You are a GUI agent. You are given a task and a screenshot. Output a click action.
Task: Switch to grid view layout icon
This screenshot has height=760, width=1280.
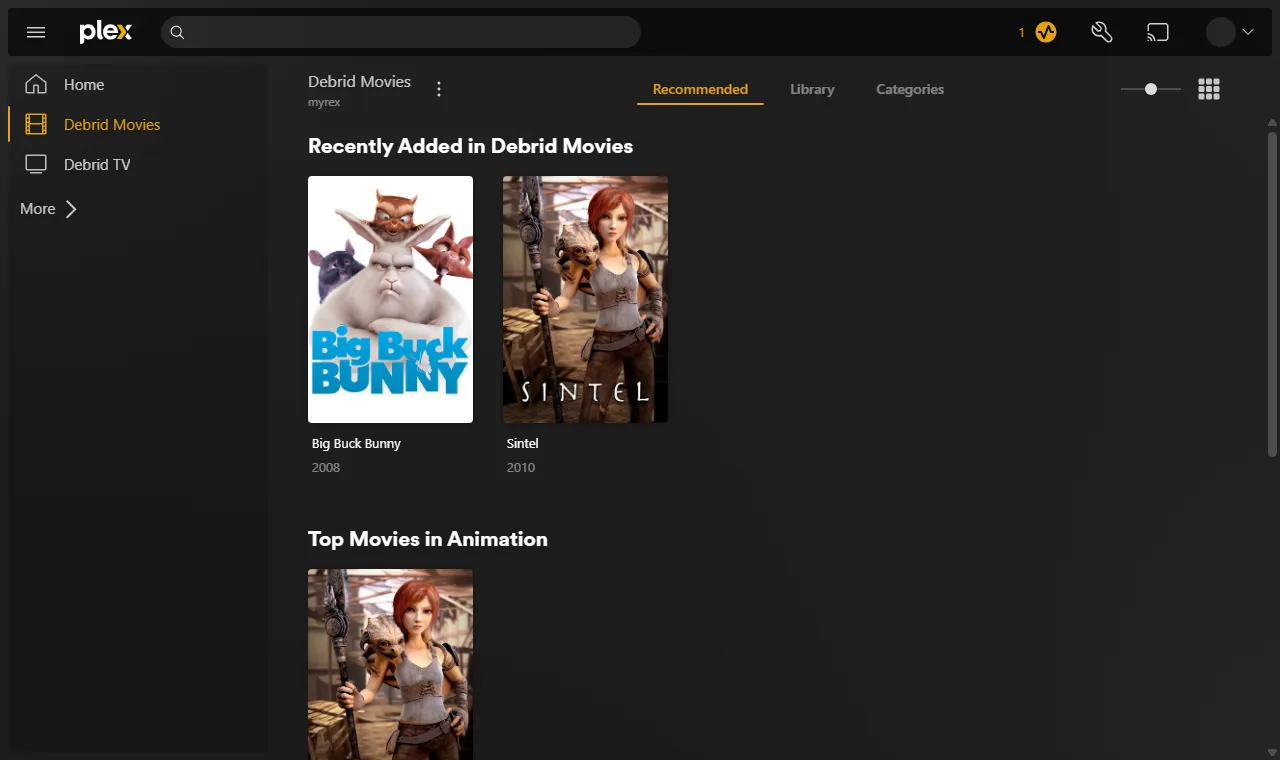[x=1209, y=89]
